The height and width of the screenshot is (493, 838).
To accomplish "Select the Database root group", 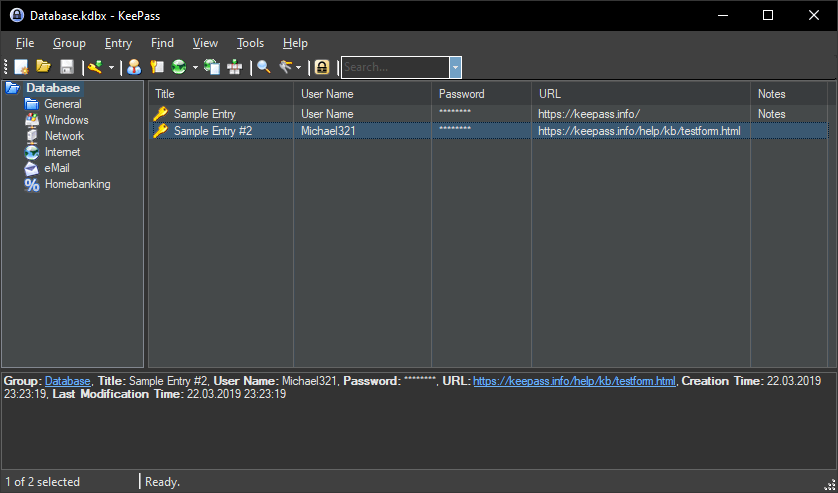I will [53, 88].
